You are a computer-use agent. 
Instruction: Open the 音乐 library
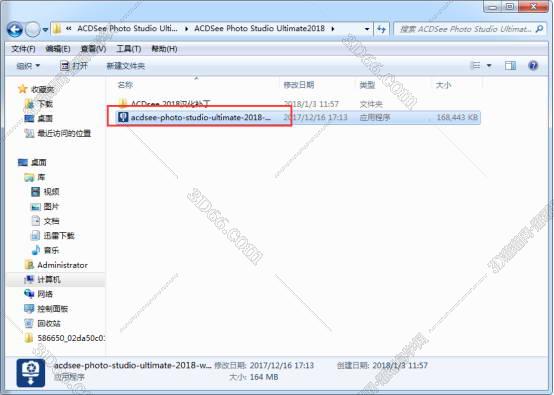click(x=51, y=250)
